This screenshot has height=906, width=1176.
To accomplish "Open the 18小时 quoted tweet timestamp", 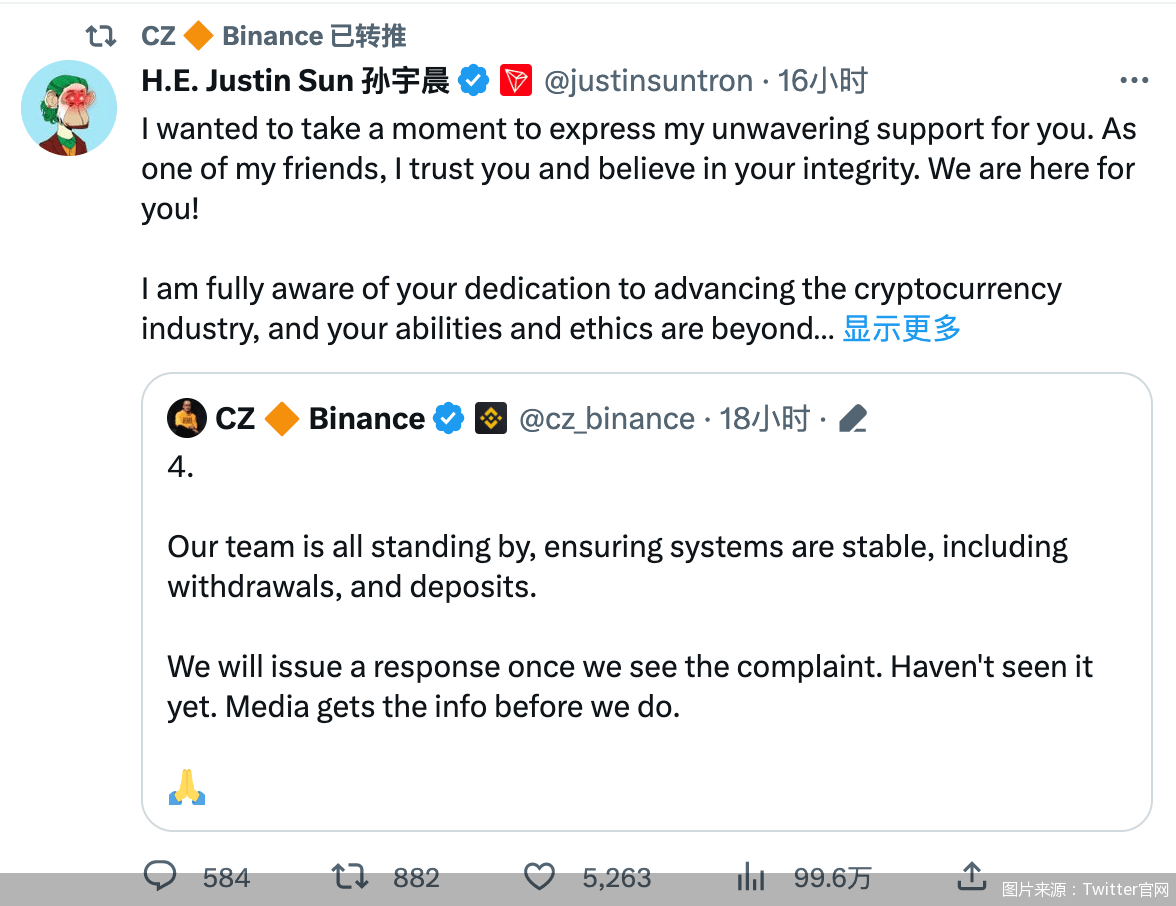I will pos(764,418).
